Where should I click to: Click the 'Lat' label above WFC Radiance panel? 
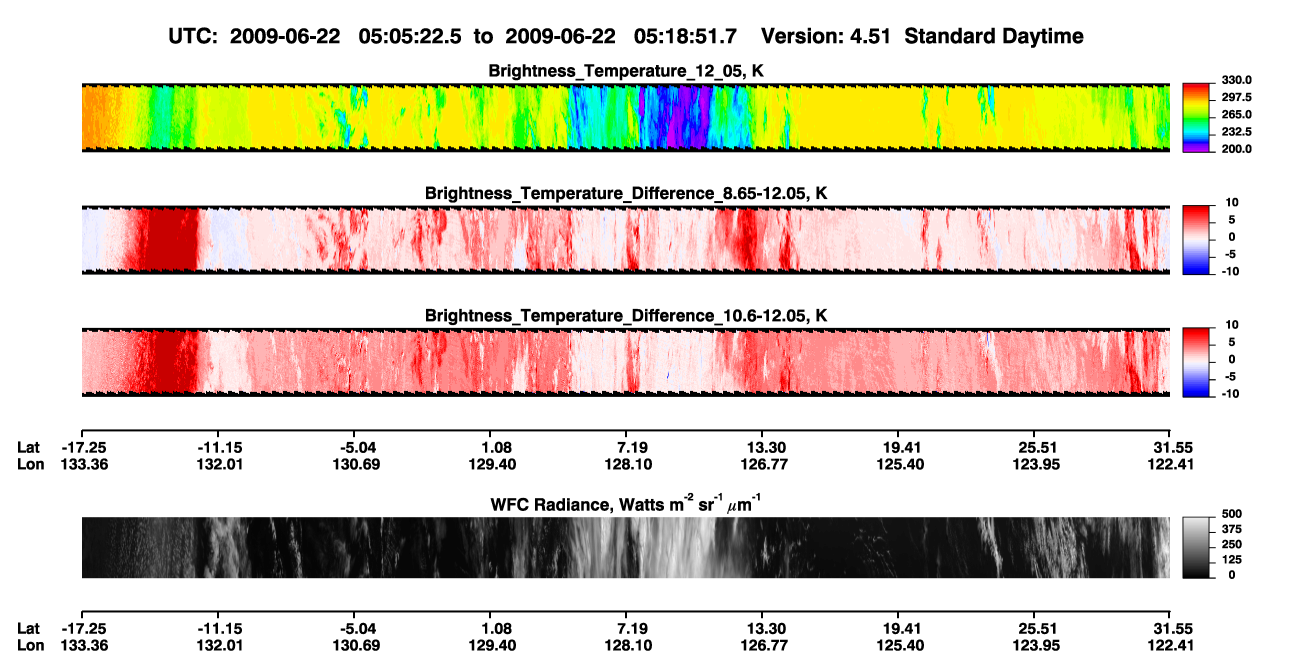pos(29,448)
